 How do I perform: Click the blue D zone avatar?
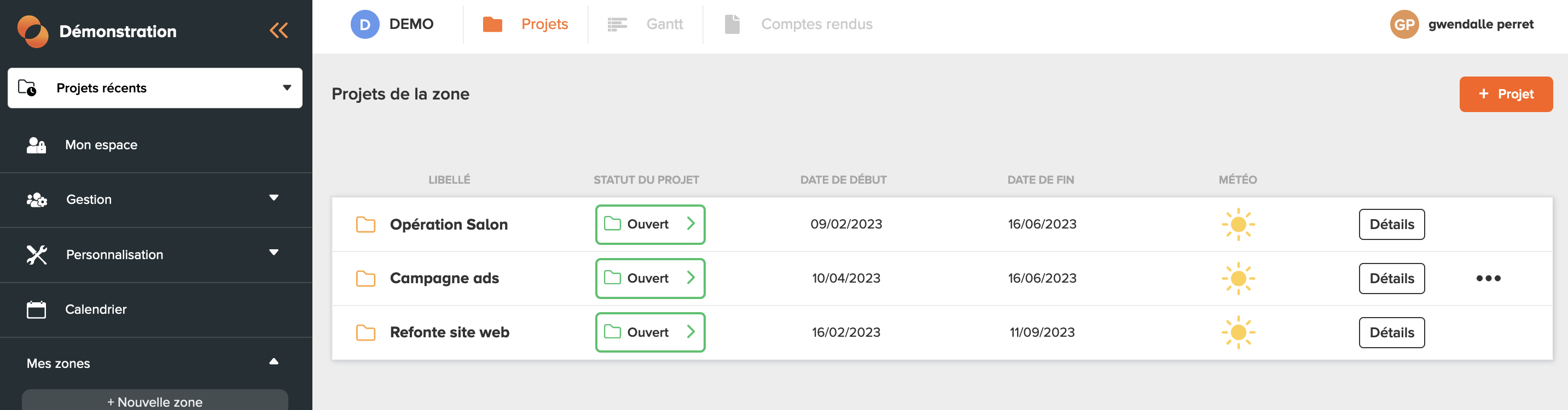pyautogui.click(x=364, y=25)
